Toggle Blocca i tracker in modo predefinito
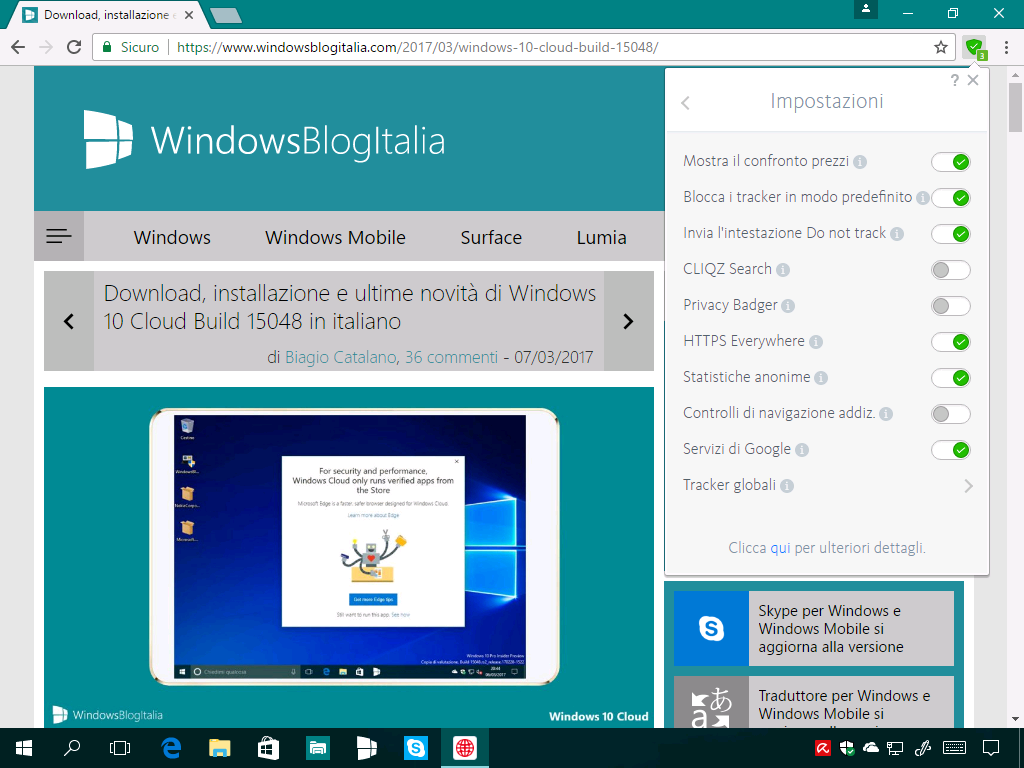The width and height of the screenshot is (1024, 768). [x=951, y=198]
